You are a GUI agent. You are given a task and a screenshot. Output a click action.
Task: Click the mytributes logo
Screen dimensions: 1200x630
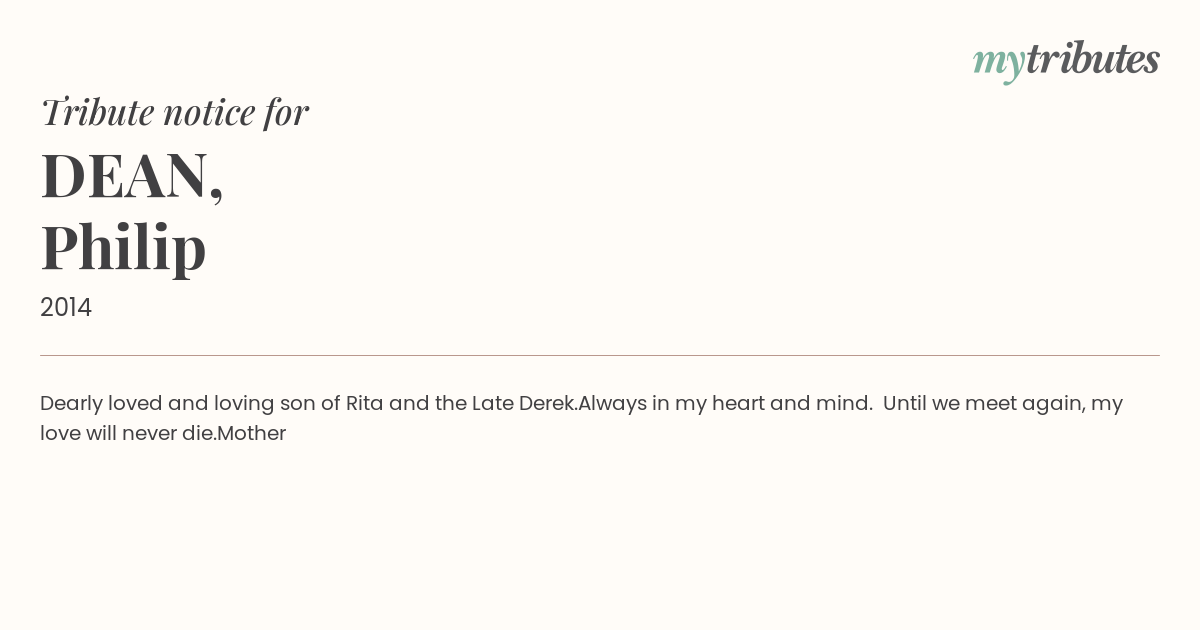tap(1066, 61)
